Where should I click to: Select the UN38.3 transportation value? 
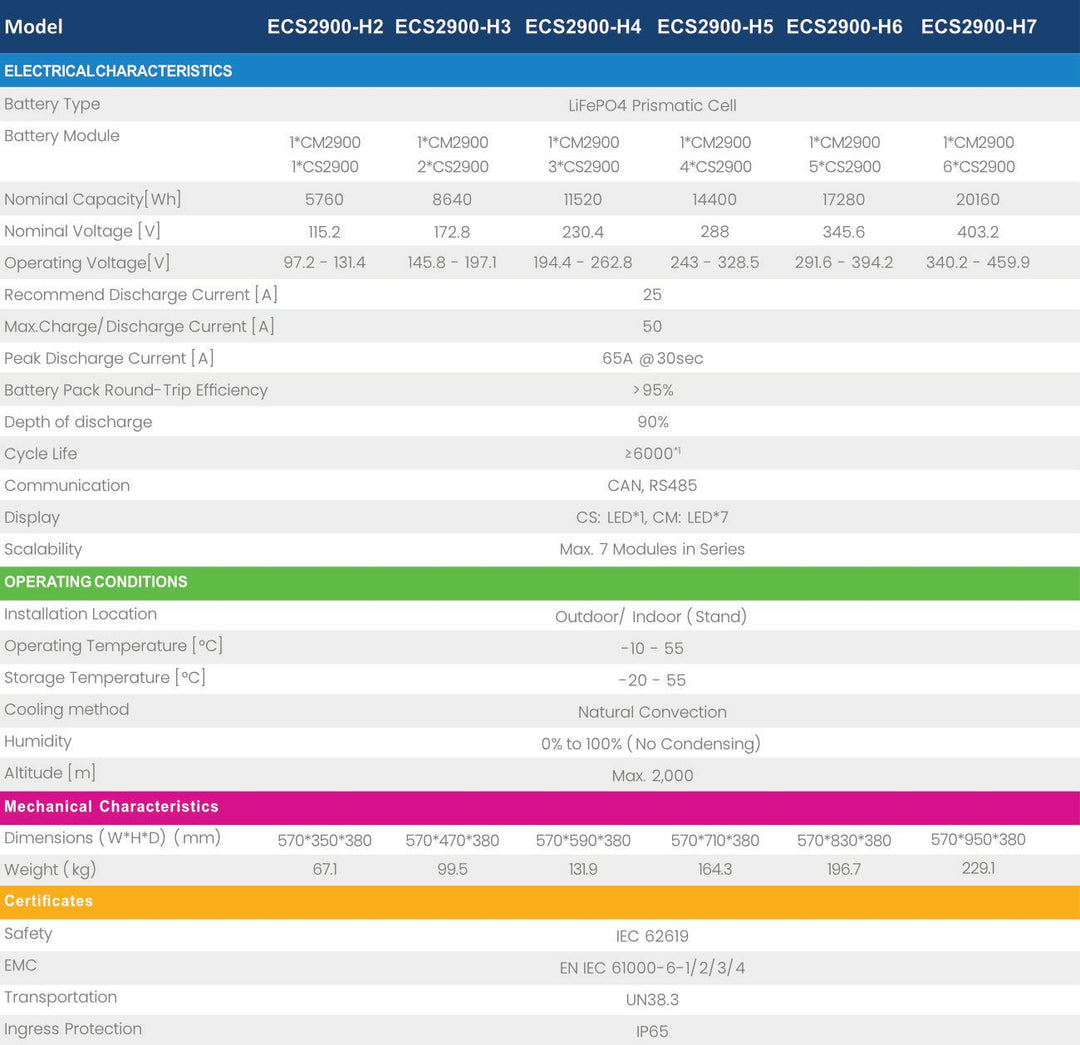click(x=652, y=1000)
